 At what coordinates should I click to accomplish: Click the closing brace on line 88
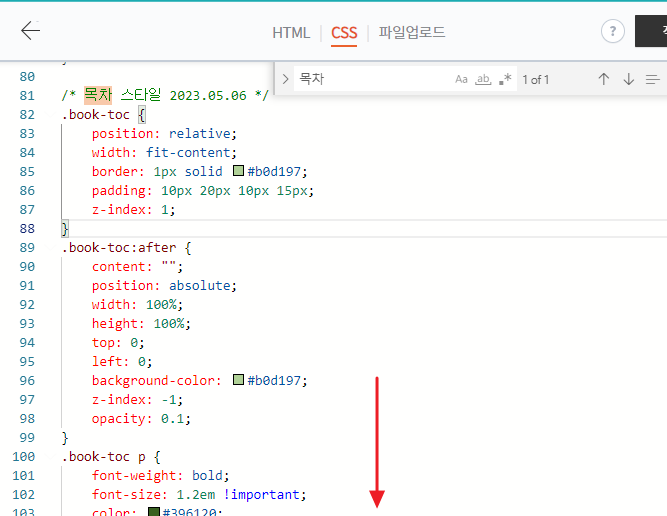tap(65, 229)
